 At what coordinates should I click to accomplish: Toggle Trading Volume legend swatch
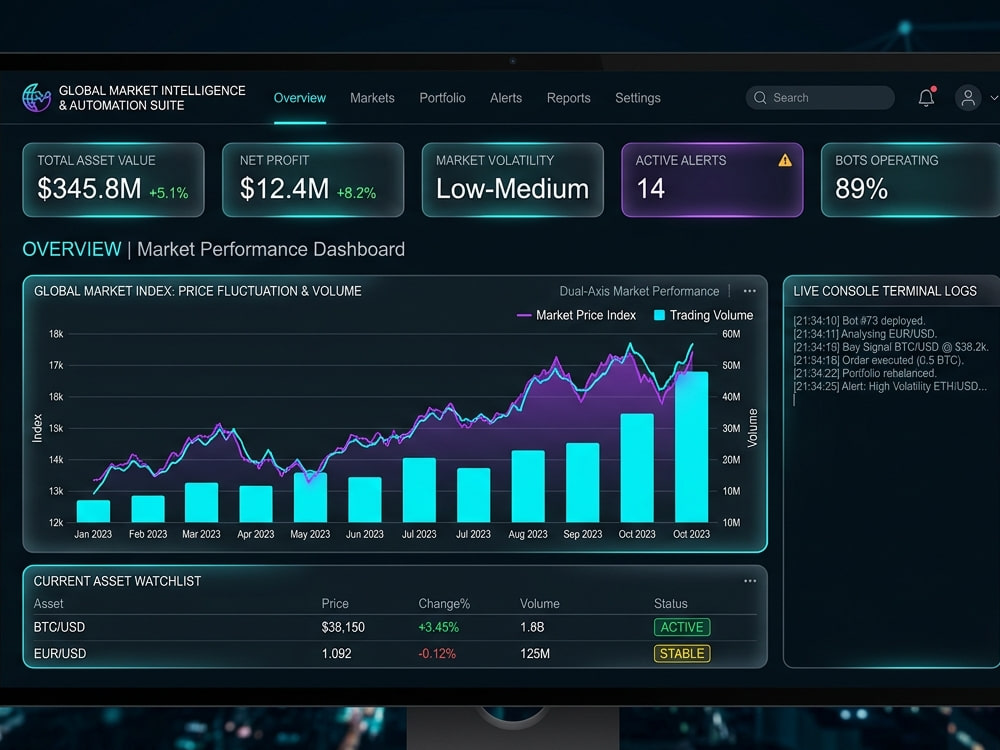[659, 315]
